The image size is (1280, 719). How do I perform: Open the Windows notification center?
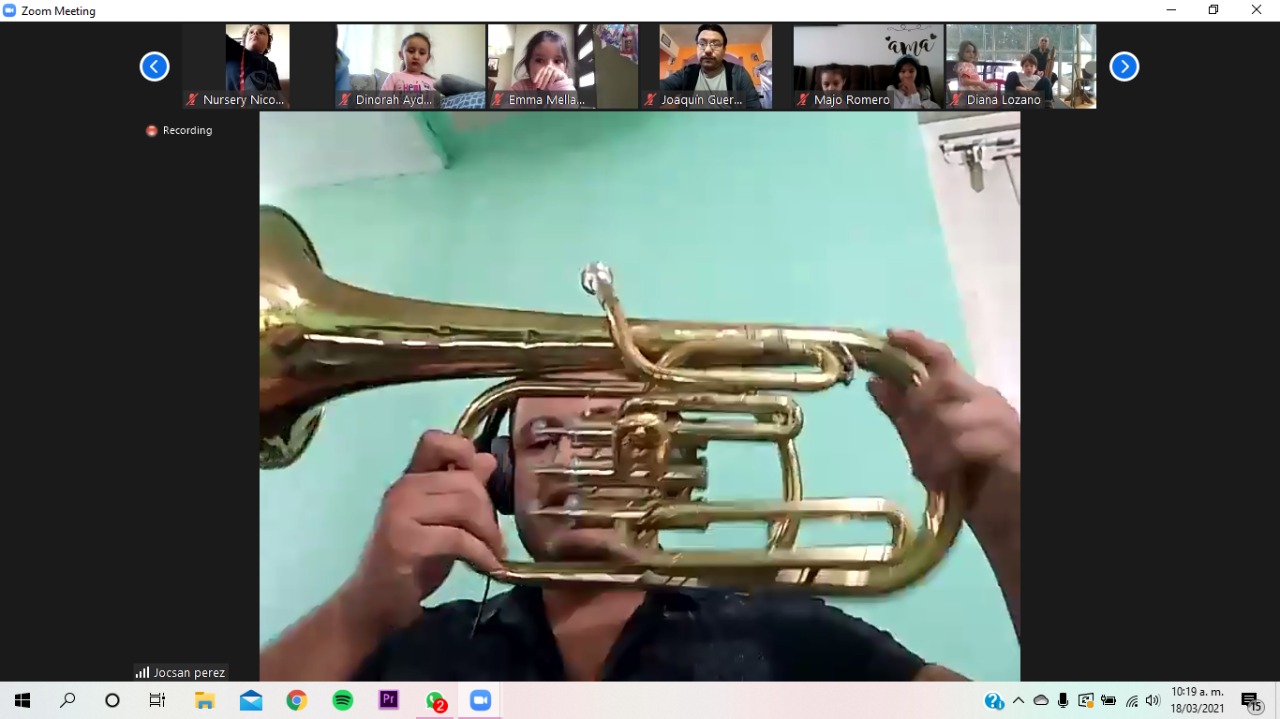tap(1250, 701)
